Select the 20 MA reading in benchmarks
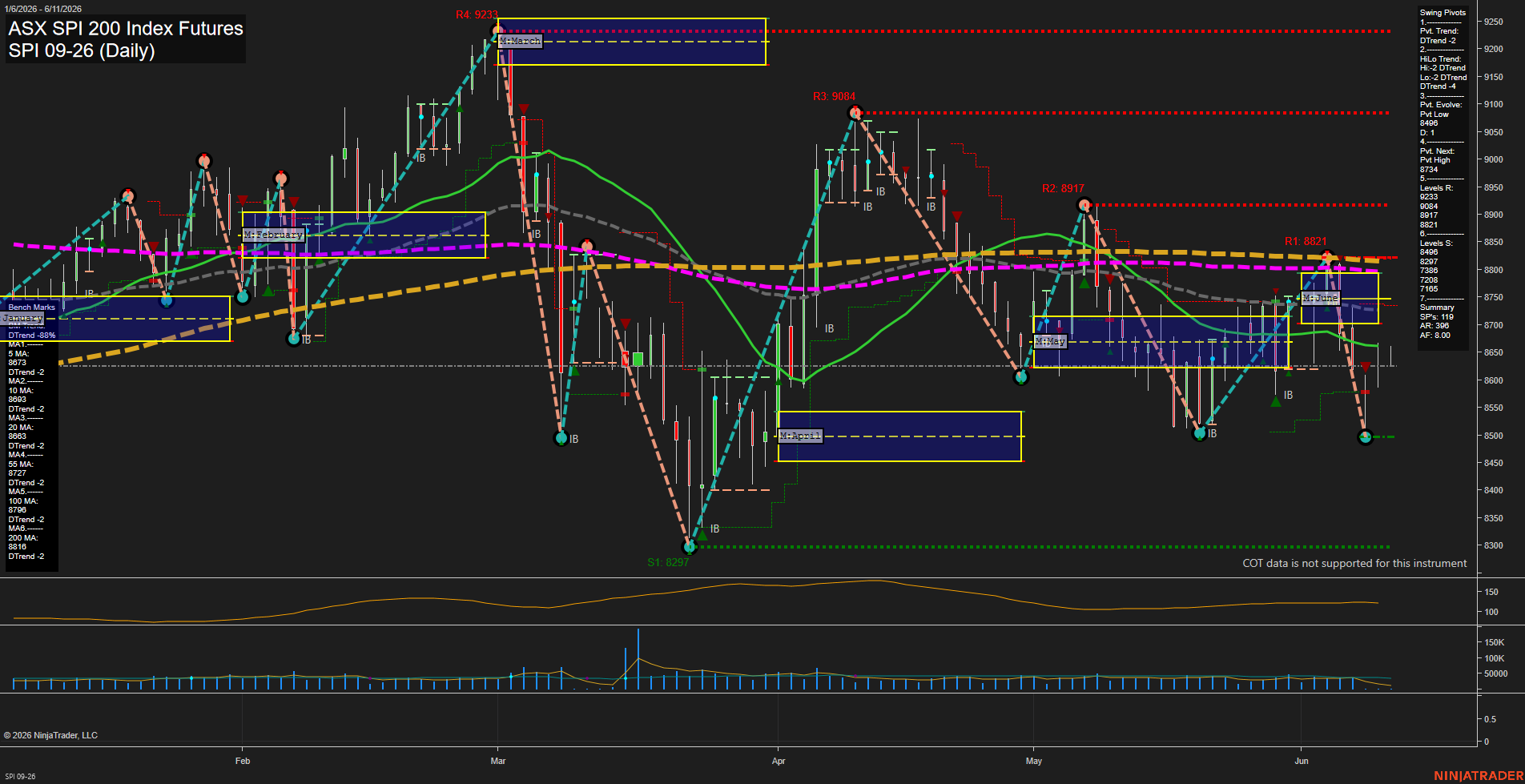 (20, 432)
